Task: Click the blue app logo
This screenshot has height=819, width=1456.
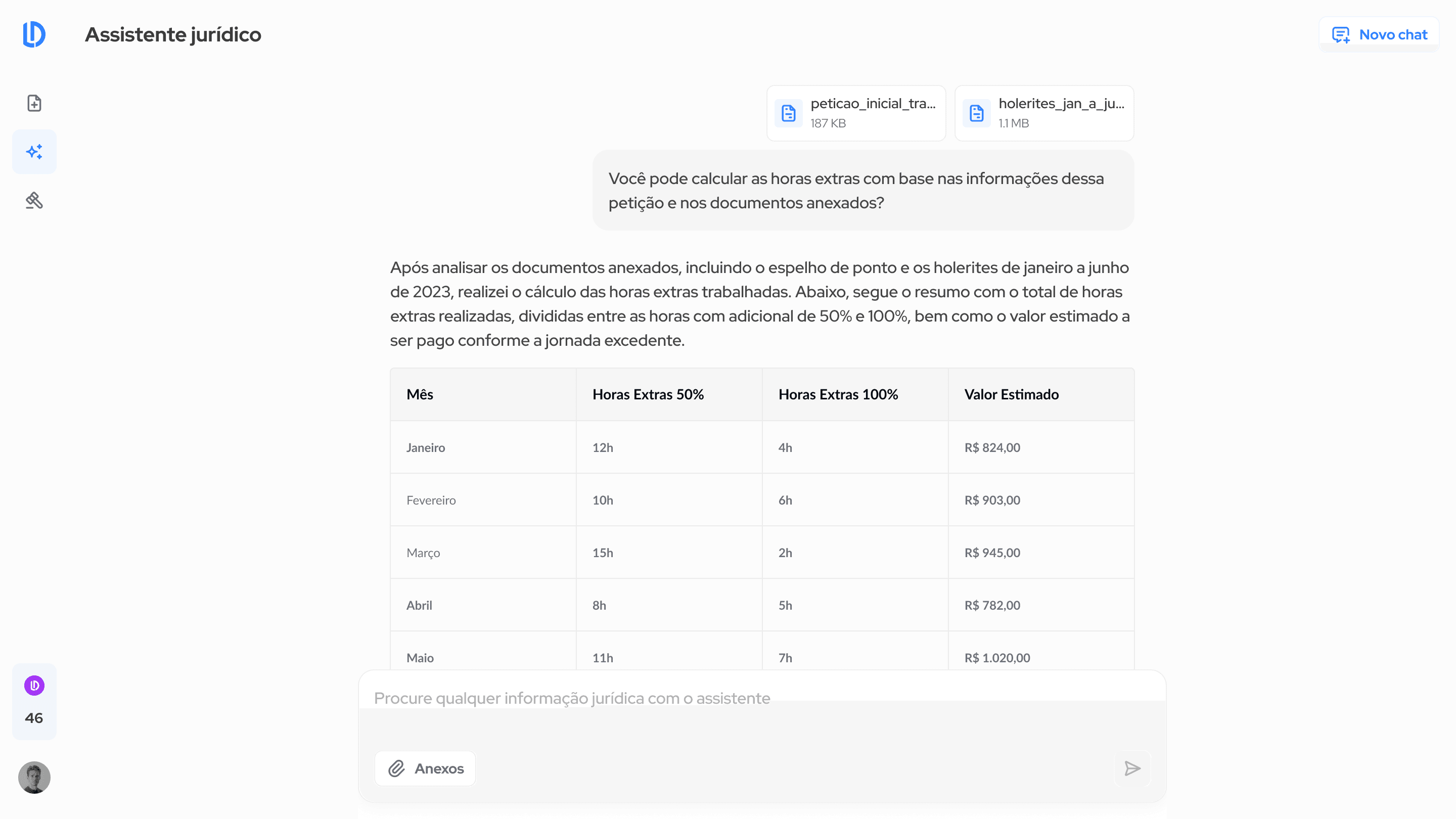Action: (x=34, y=34)
